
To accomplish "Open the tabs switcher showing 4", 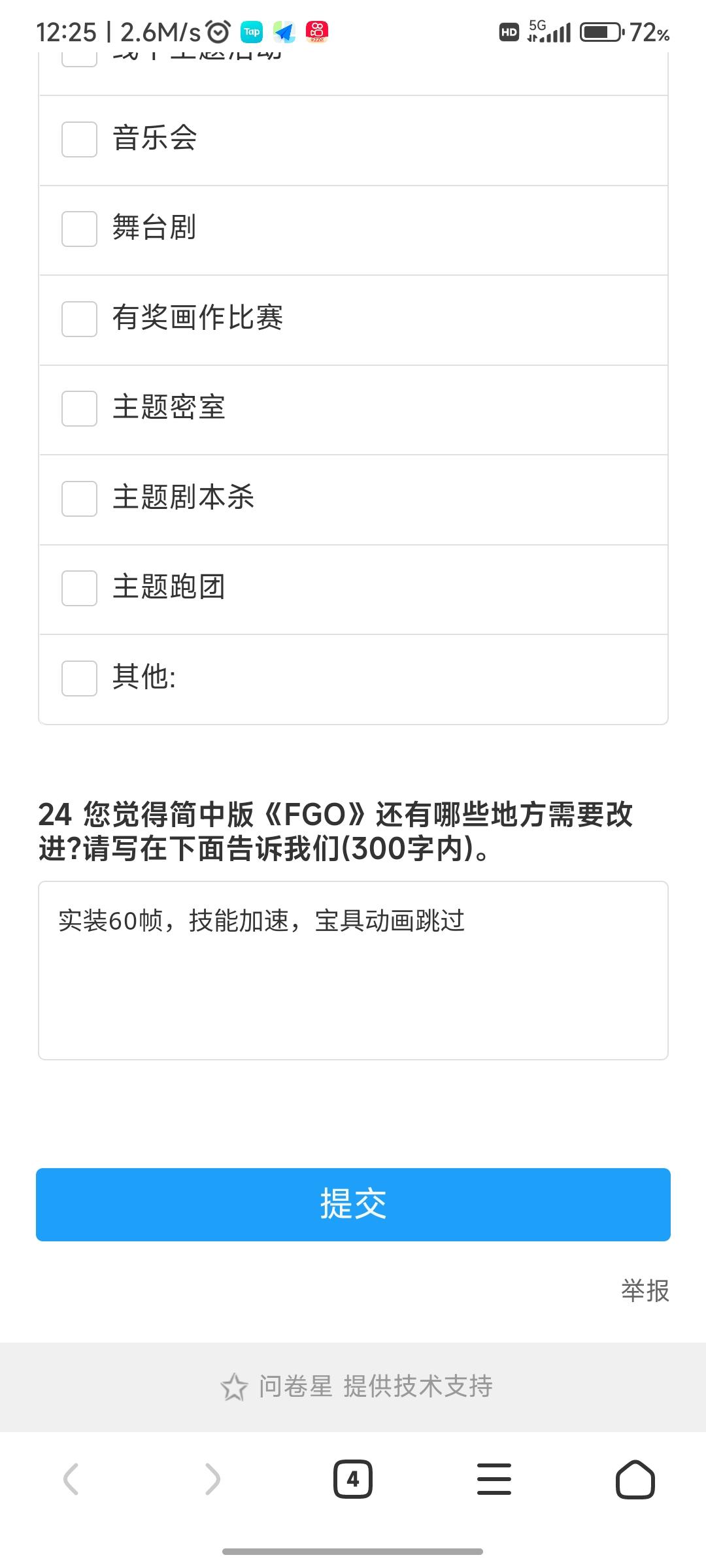I will pos(353,1479).
